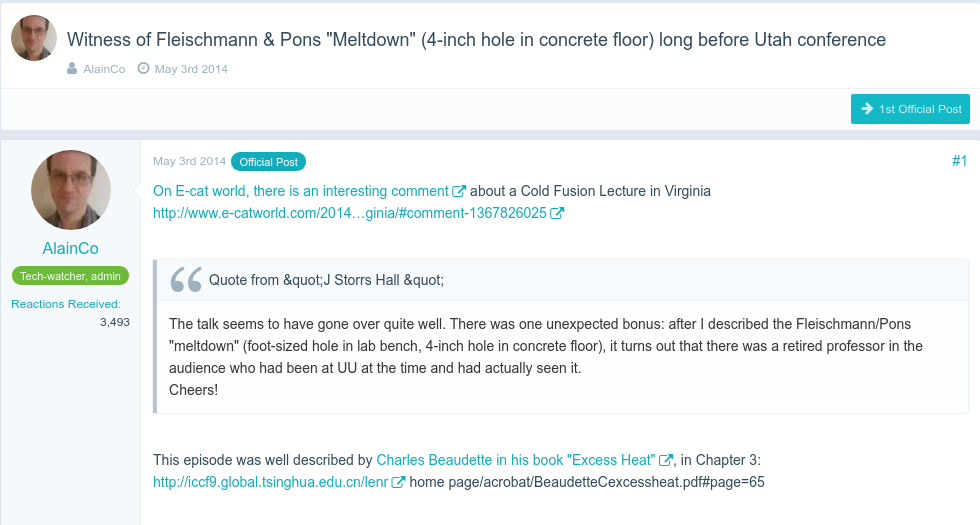The image size is (980, 525).
Task: Click the 1st Official Post button
Action: coord(910,109)
